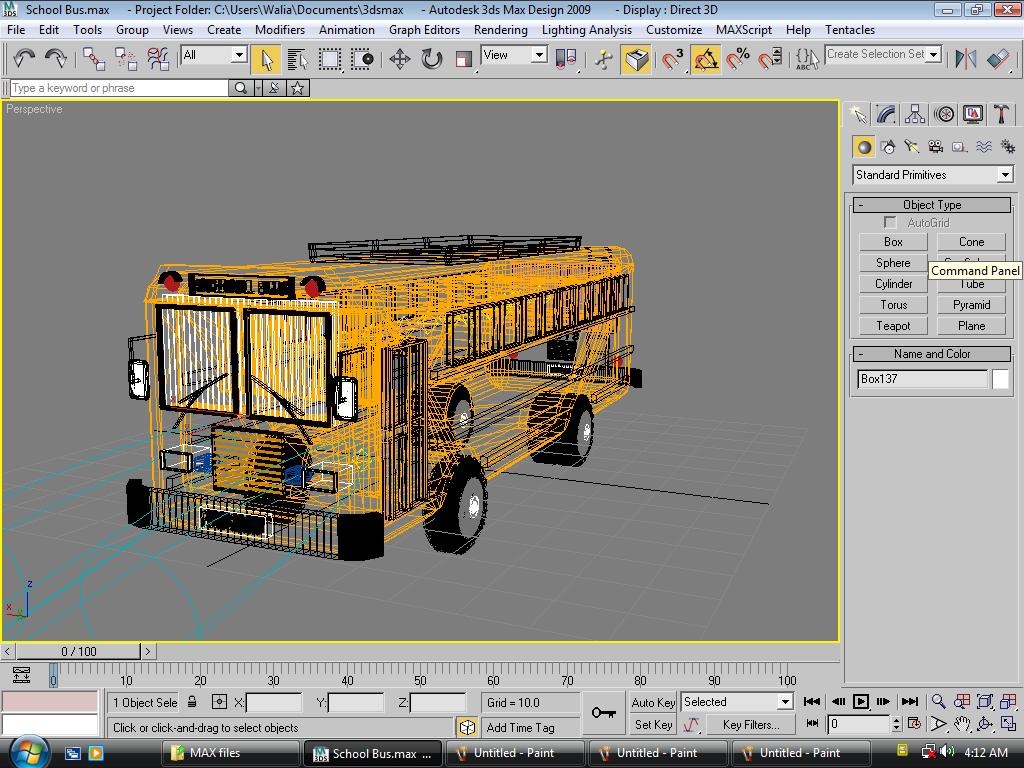Open the Shapes category in Create panel

pos(888,146)
